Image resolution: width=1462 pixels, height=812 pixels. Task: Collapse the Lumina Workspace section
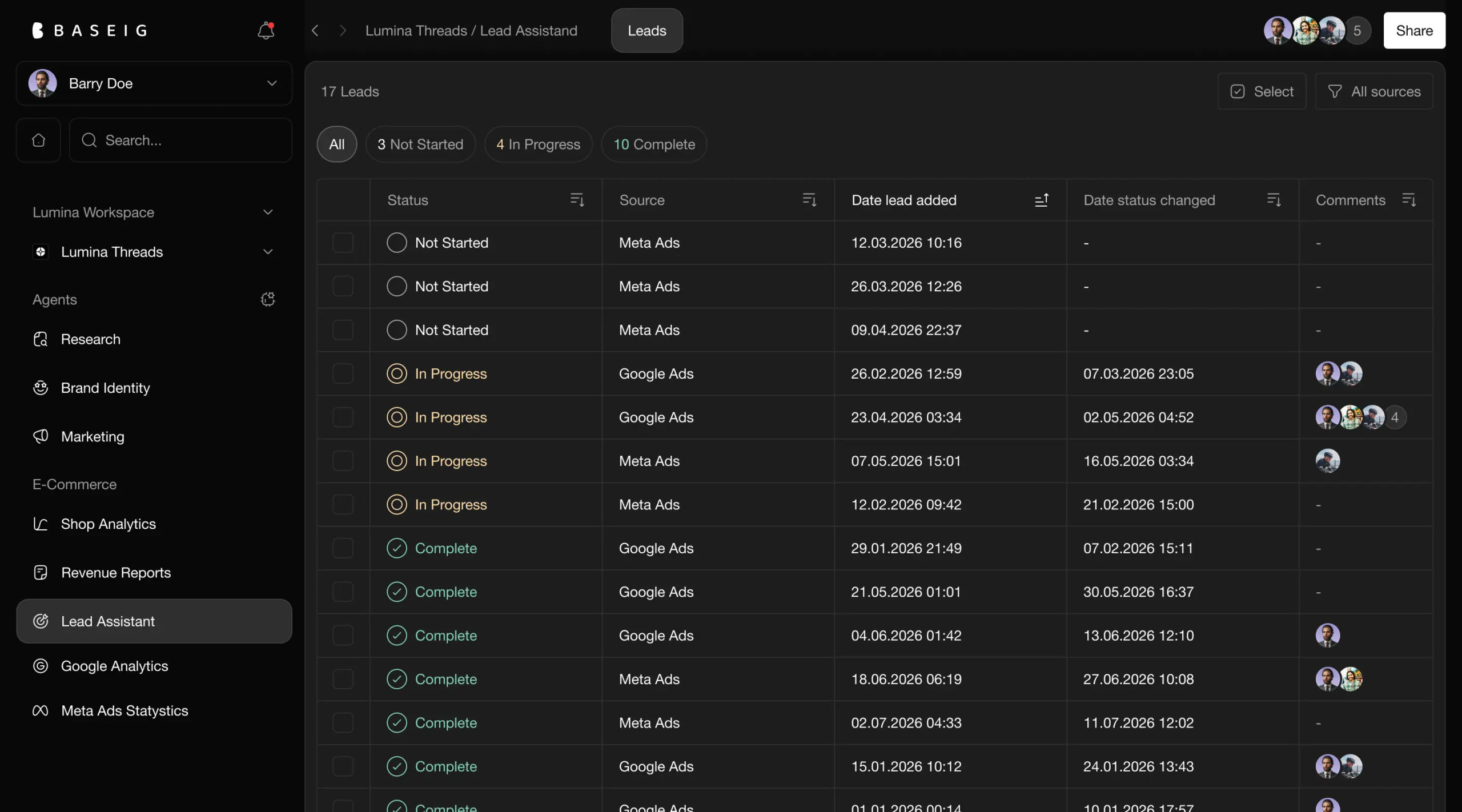(268, 212)
